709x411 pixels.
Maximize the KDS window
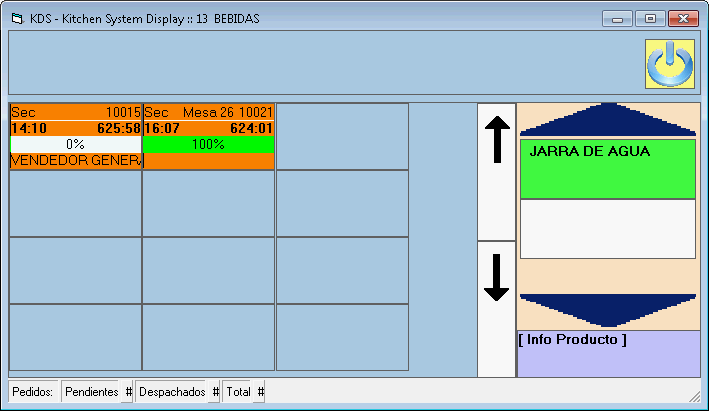(651, 19)
